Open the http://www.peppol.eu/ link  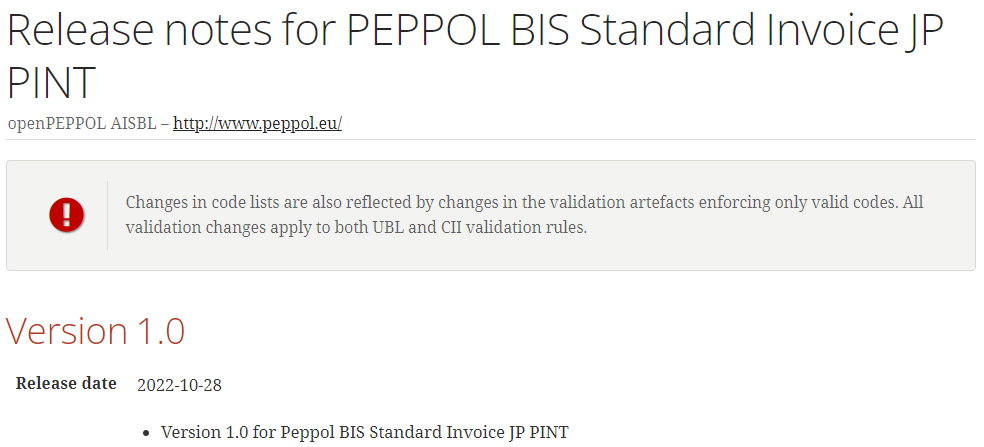tap(257, 123)
